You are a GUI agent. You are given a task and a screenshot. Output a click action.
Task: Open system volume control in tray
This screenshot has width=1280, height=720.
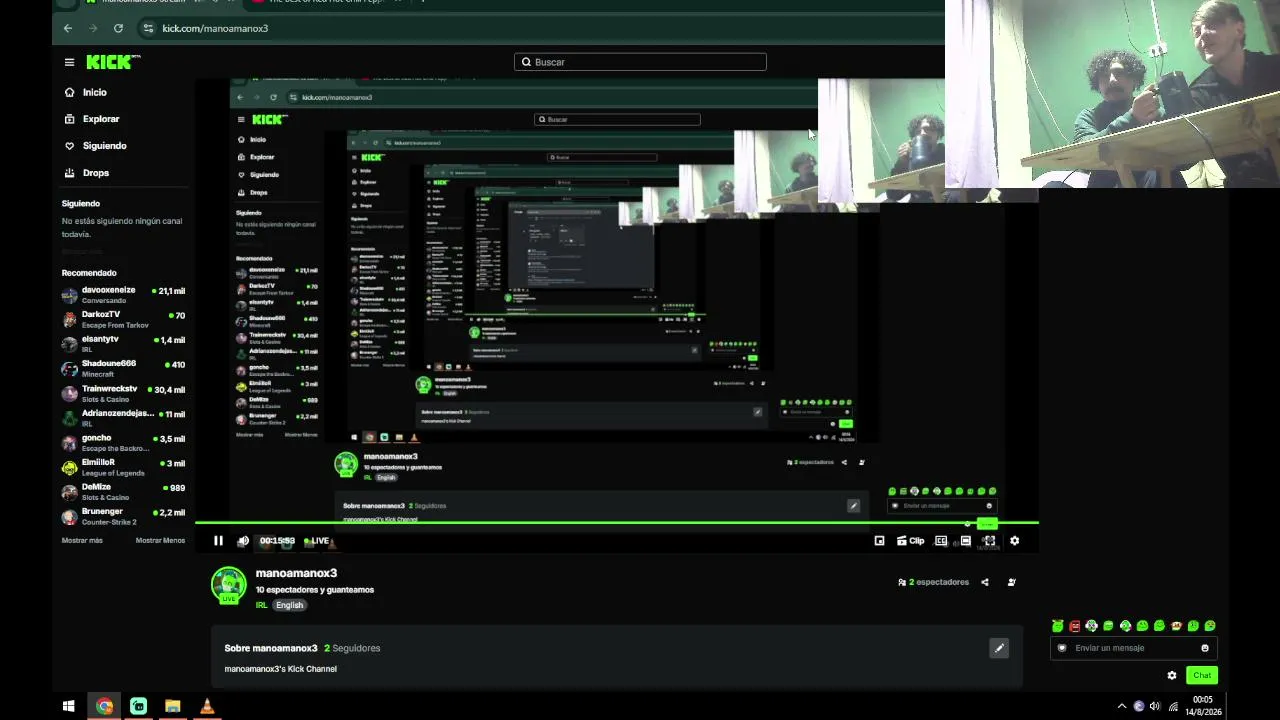[1155, 706]
